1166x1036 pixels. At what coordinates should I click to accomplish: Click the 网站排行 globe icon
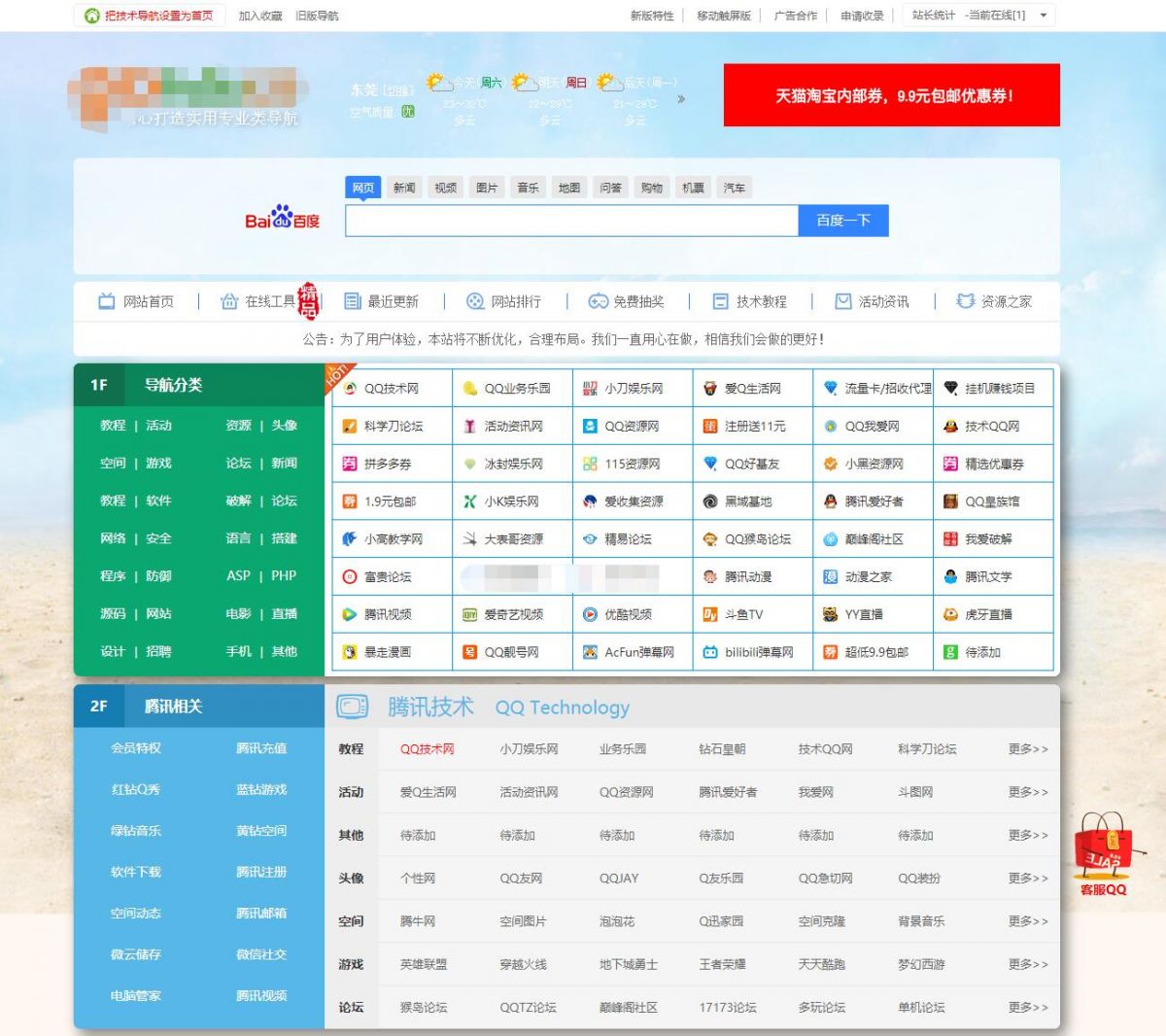click(x=473, y=301)
